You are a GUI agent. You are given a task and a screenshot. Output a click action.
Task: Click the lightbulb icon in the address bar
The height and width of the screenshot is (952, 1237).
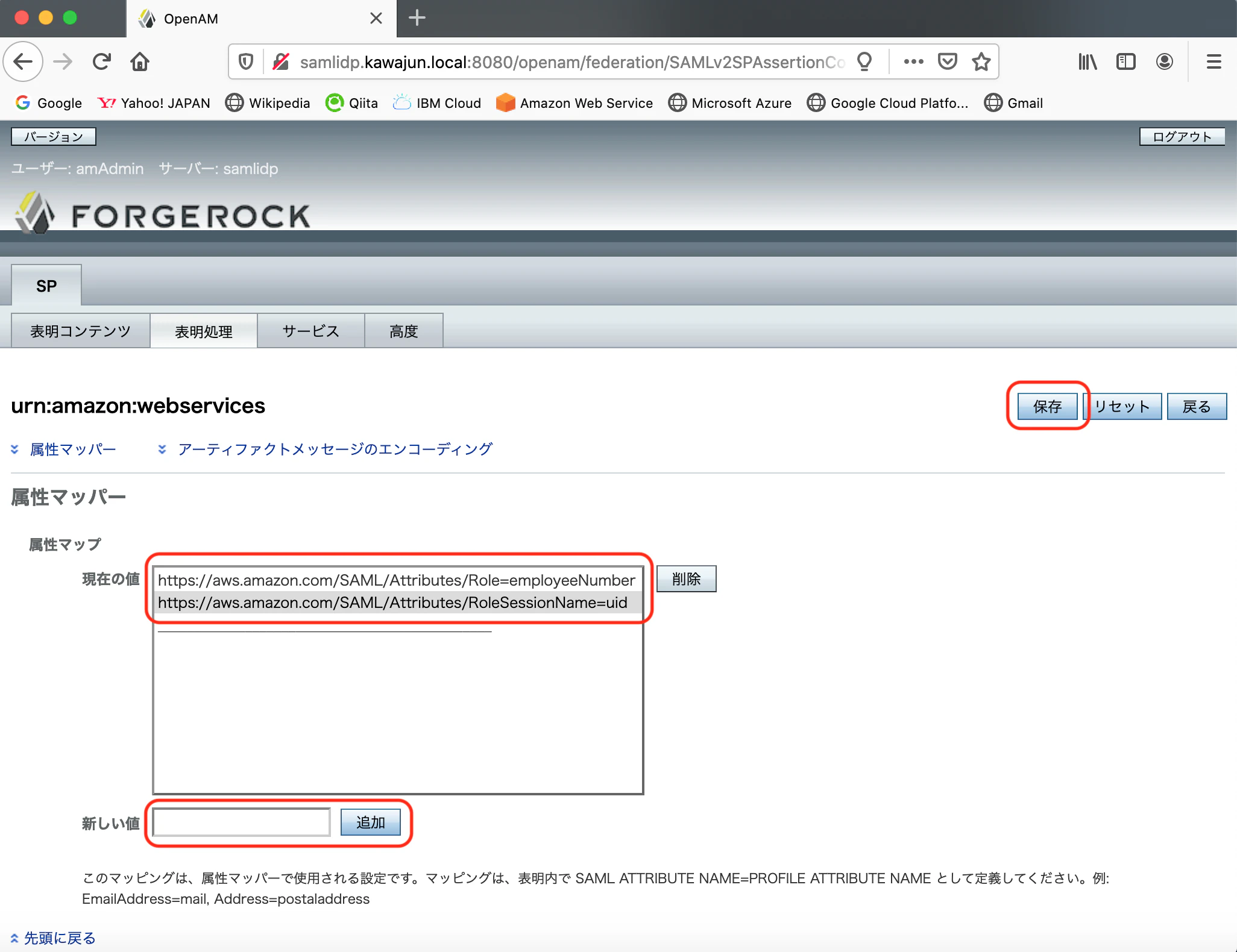[x=864, y=61]
